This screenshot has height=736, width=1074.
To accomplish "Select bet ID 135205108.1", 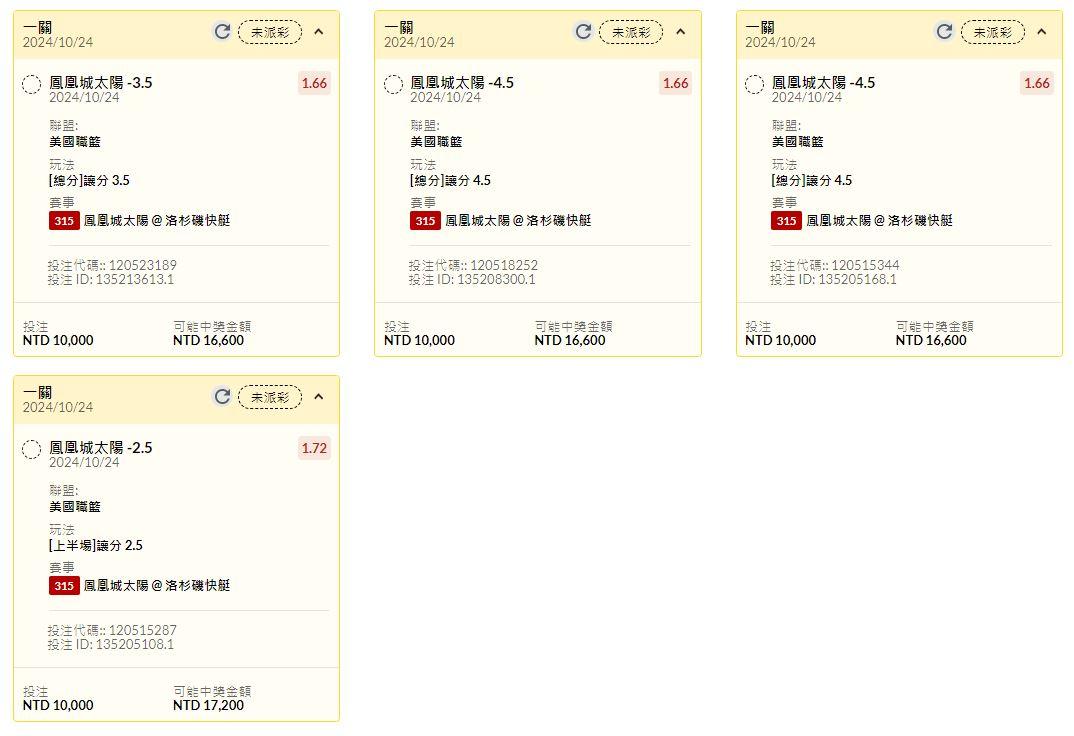I will (134, 644).
